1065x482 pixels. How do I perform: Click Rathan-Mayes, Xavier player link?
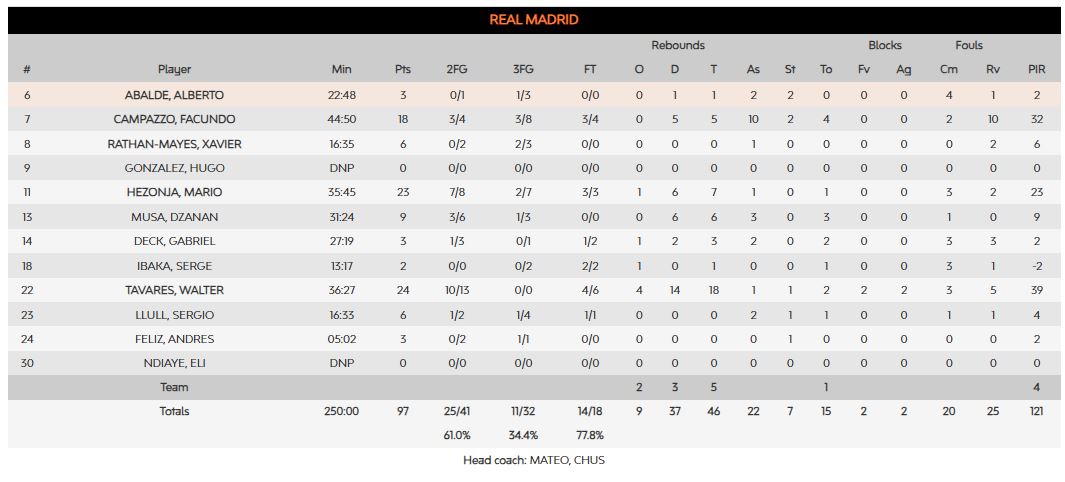[174, 144]
